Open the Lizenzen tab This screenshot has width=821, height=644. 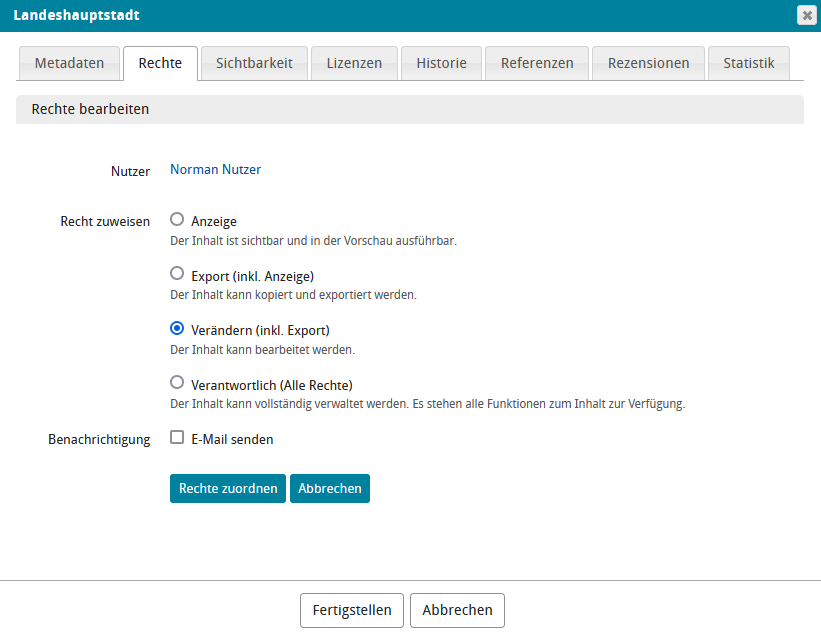(x=354, y=63)
